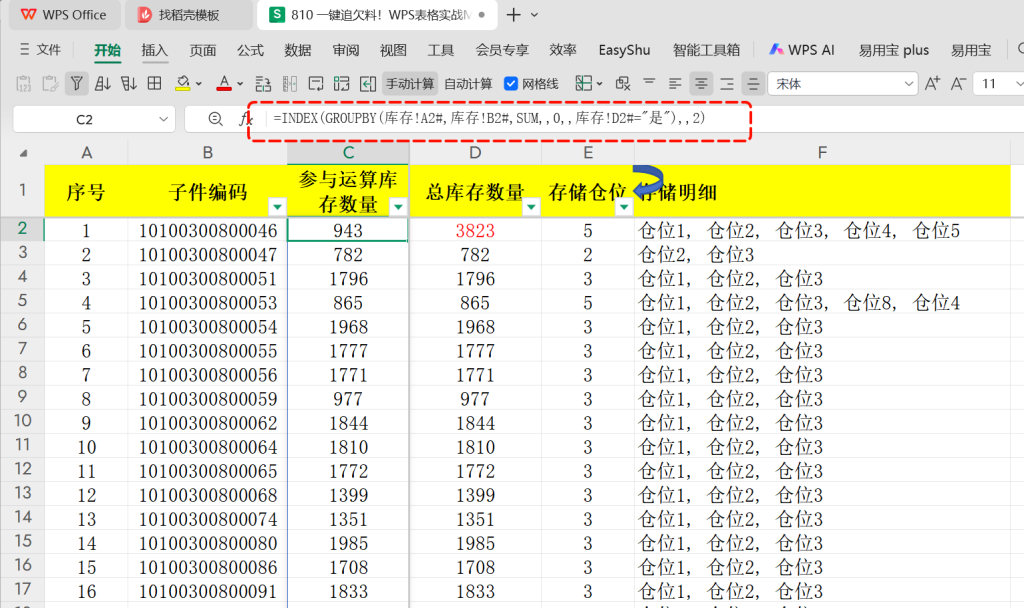Switch to automatic calculation (自动计算)
Viewport: 1024px width, 608px height.
click(x=468, y=84)
